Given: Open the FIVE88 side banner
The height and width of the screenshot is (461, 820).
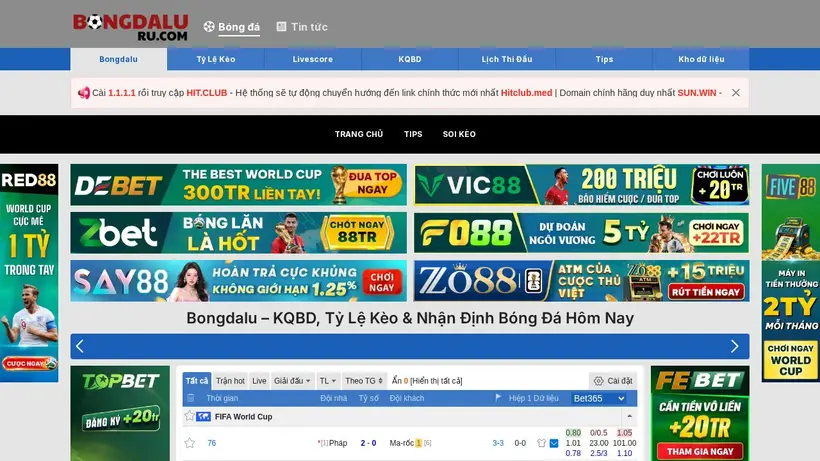Looking at the screenshot, I should point(791,273).
